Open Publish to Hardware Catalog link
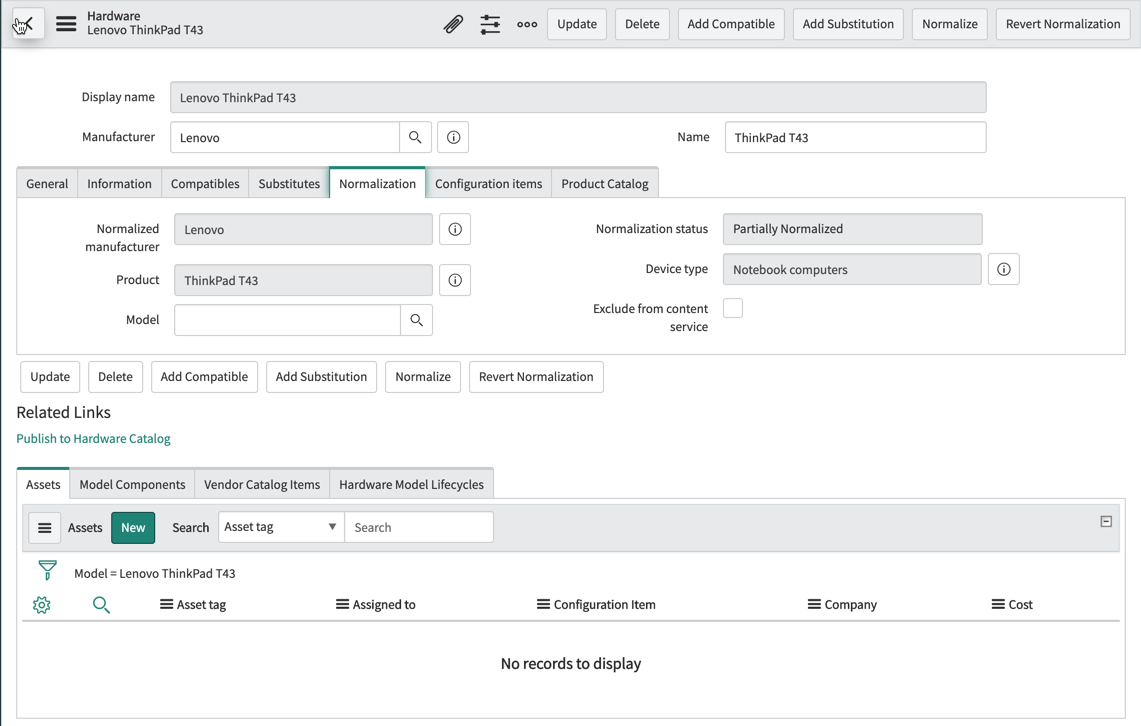 pos(93,439)
